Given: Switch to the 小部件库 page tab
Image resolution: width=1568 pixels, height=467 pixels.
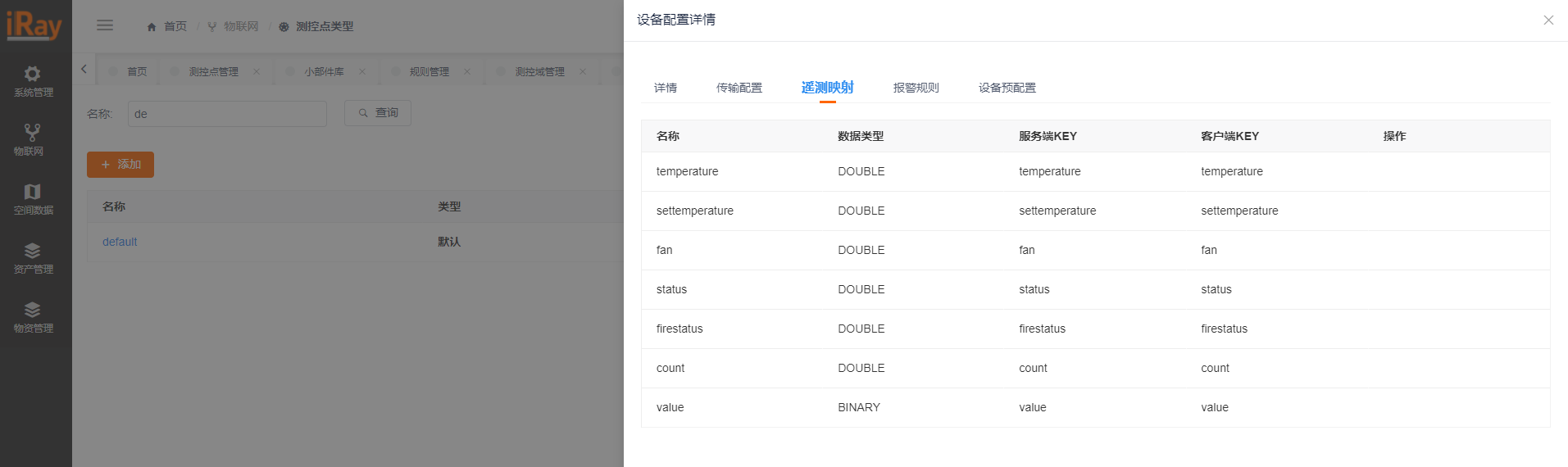Looking at the screenshot, I should click(324, 71).
